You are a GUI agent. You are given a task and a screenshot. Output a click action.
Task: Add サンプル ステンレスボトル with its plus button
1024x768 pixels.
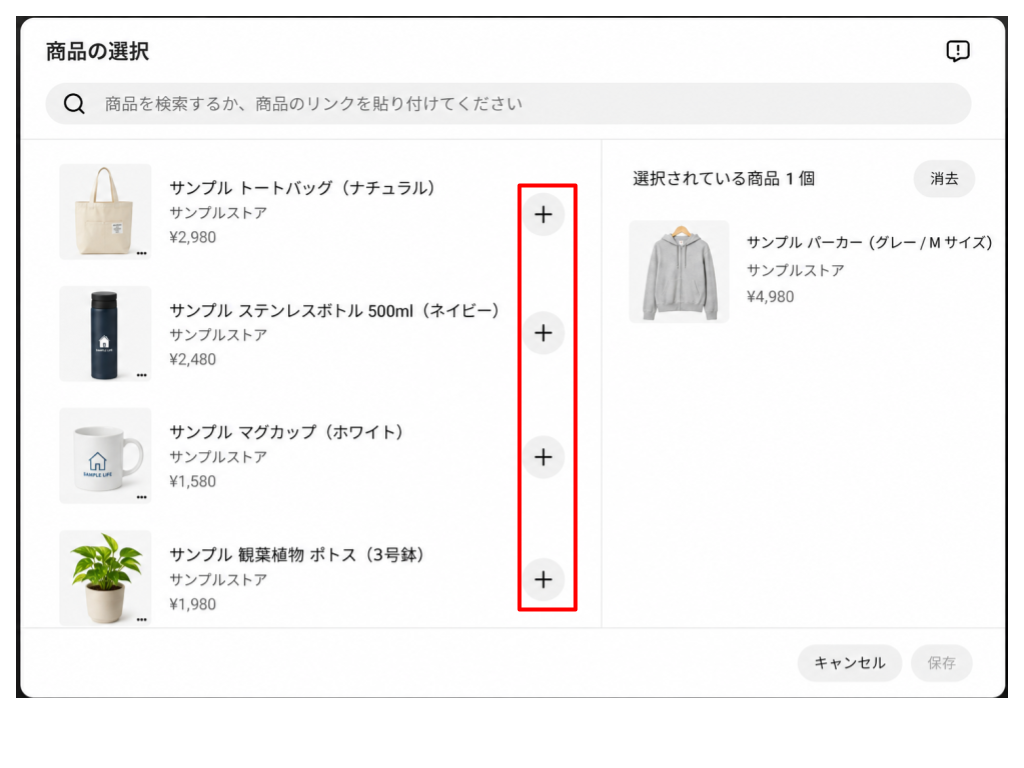pos(543,333)
